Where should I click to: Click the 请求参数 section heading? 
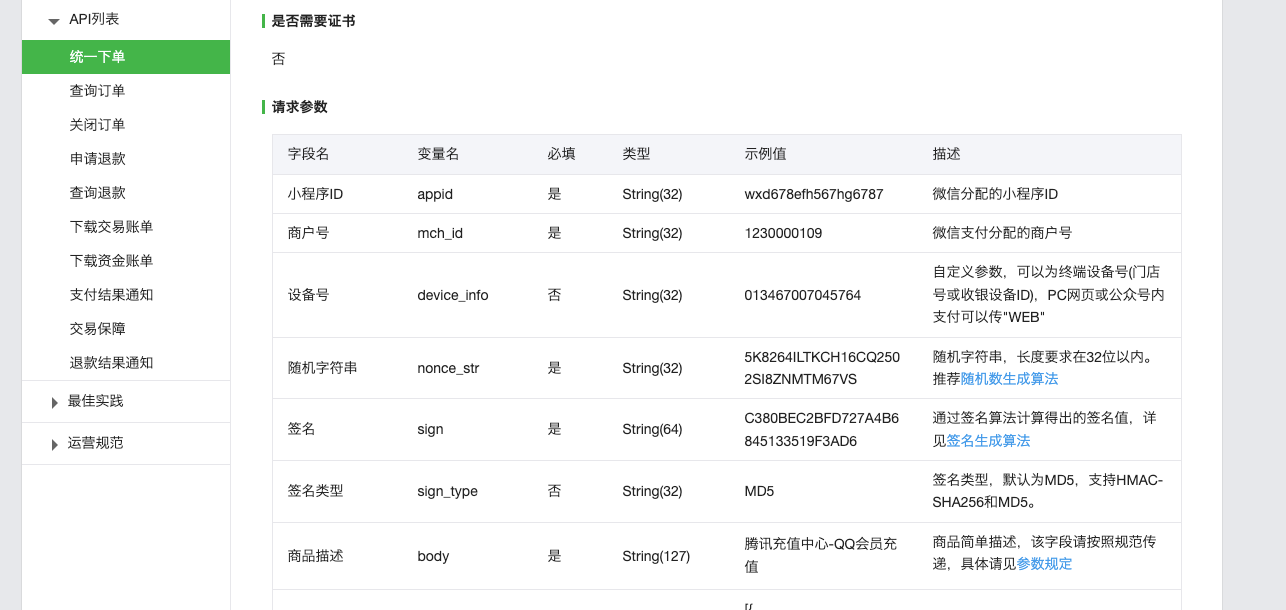[299, 107]
